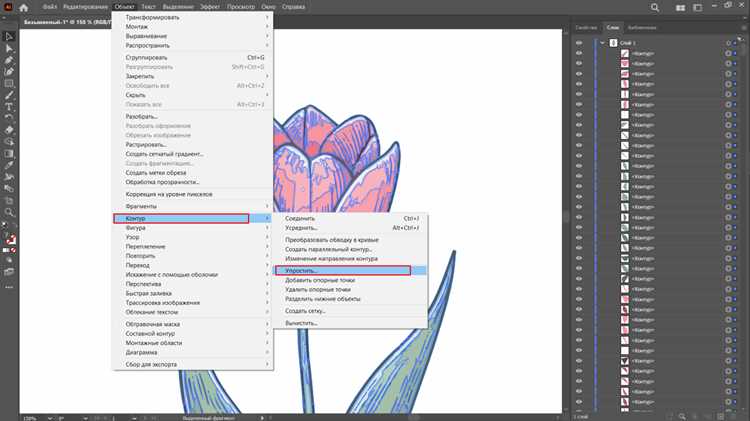Go to the Home screen icon
Screen dimensions: 750x421
click(23, 7)
